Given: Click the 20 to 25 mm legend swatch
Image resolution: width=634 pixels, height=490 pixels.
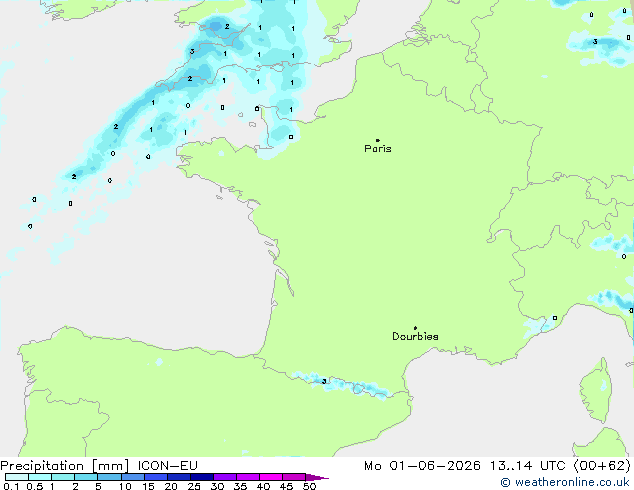Looking at the screenshot, I should (178, 477).
